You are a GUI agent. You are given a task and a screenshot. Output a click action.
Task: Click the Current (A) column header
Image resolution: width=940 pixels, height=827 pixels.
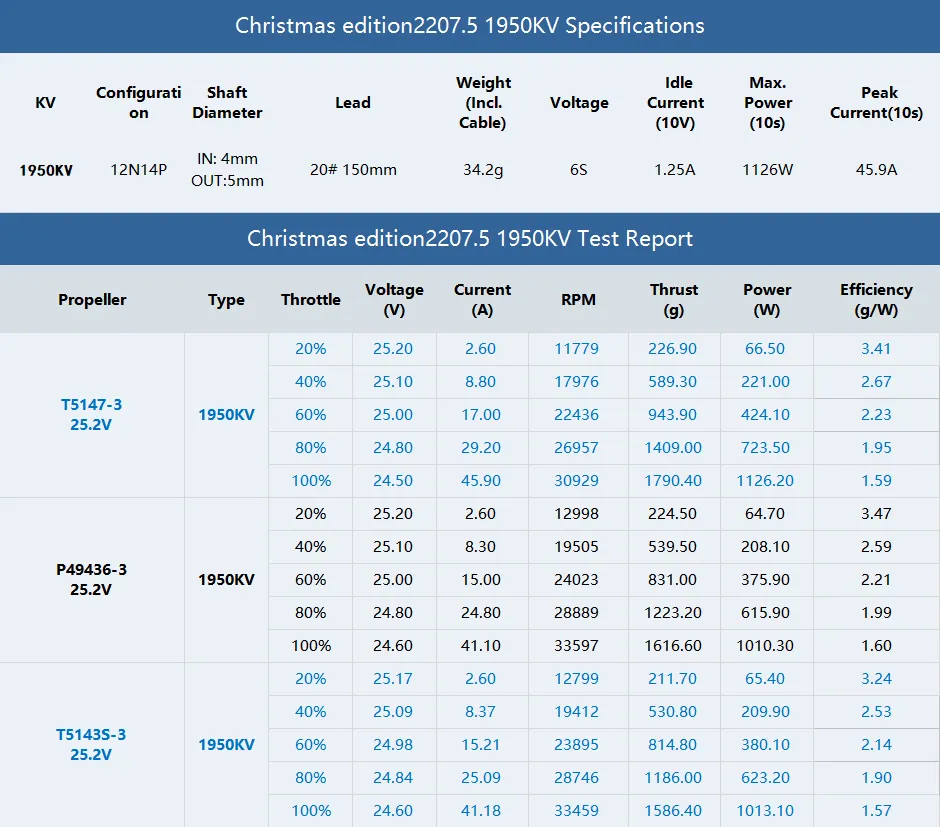482,299
